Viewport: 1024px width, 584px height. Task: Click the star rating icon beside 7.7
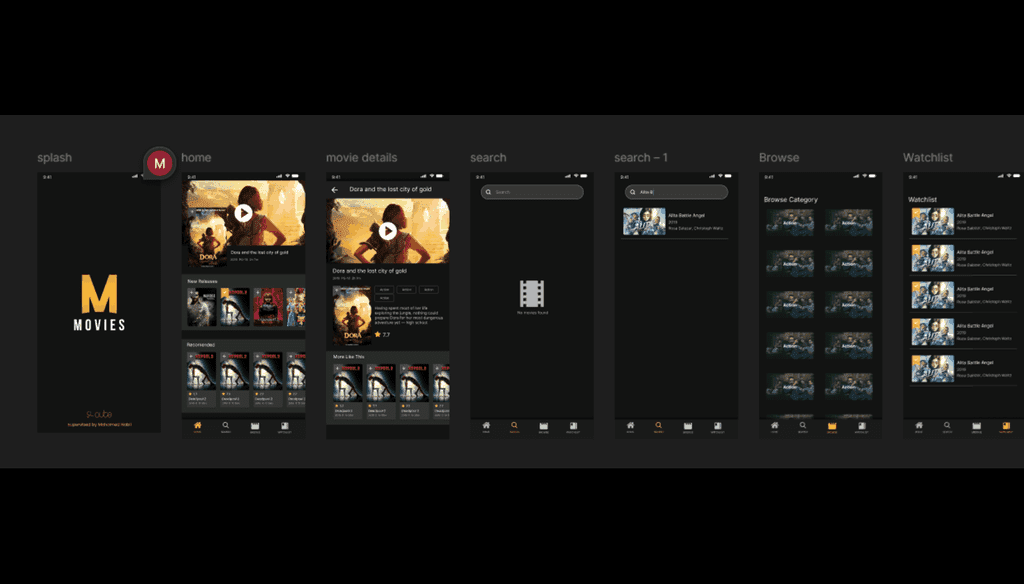(377, 334)
